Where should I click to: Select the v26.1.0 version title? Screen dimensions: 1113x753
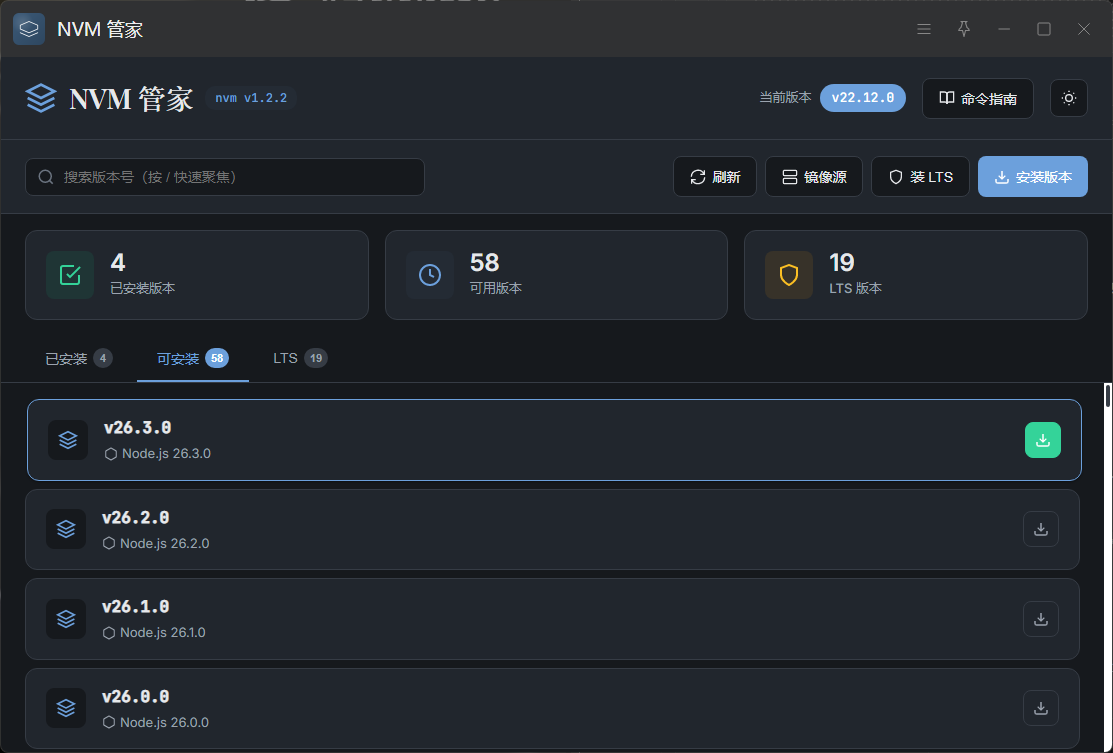click(136, 607)
